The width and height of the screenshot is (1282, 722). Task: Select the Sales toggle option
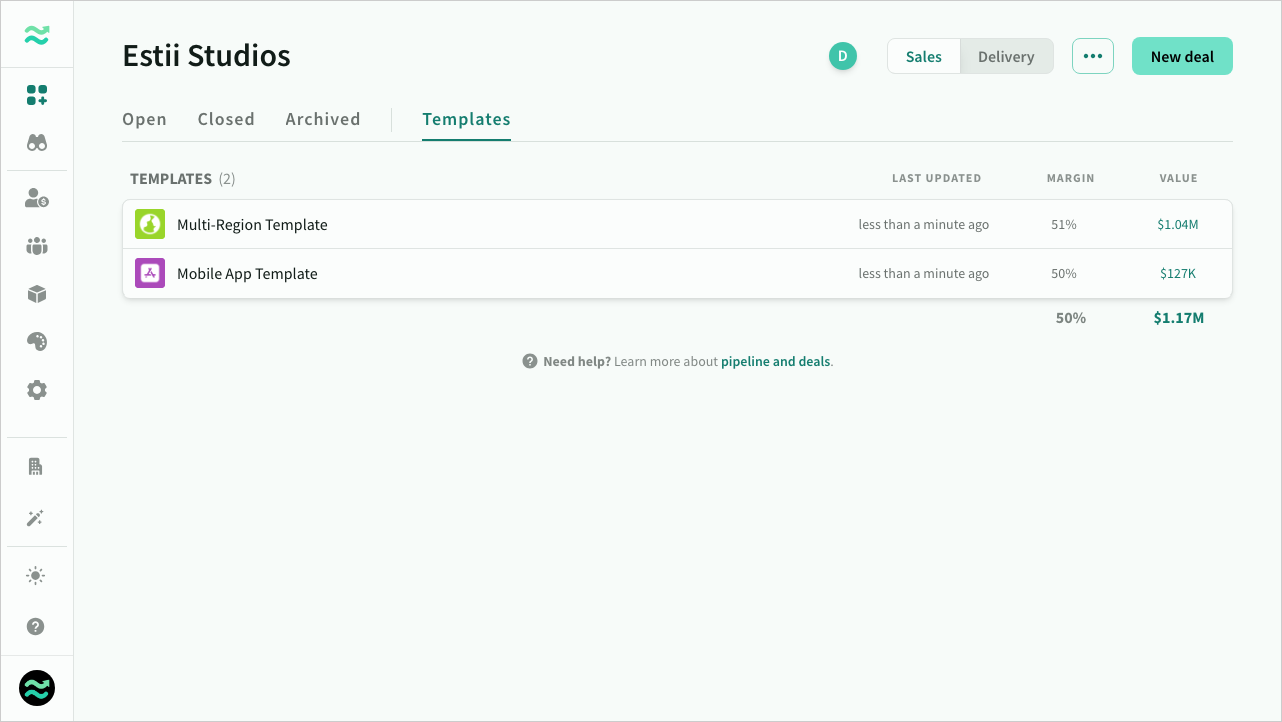(x=923, y=56)
